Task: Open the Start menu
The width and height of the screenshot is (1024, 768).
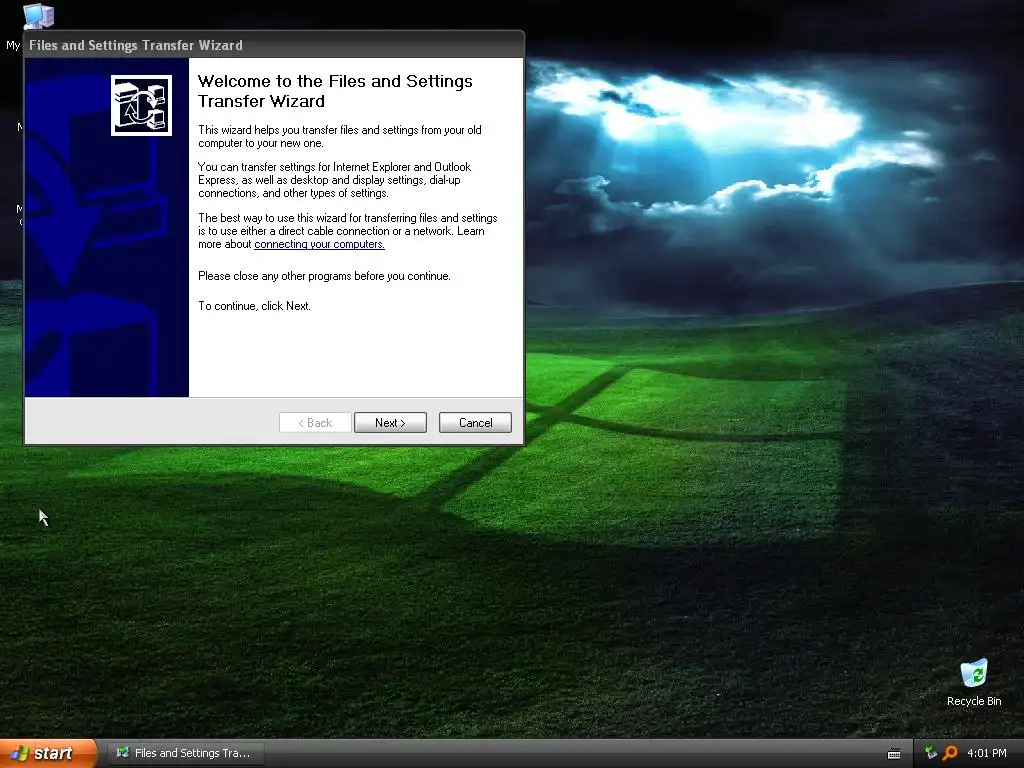Action: click(x=48, y=753)
